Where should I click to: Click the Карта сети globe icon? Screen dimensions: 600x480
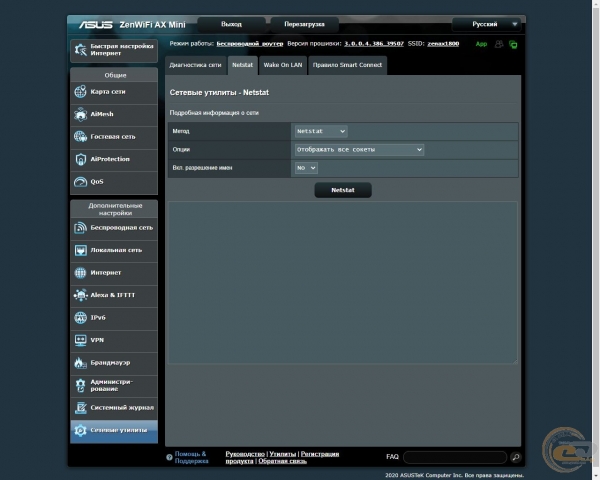click(x=80, y=92)
